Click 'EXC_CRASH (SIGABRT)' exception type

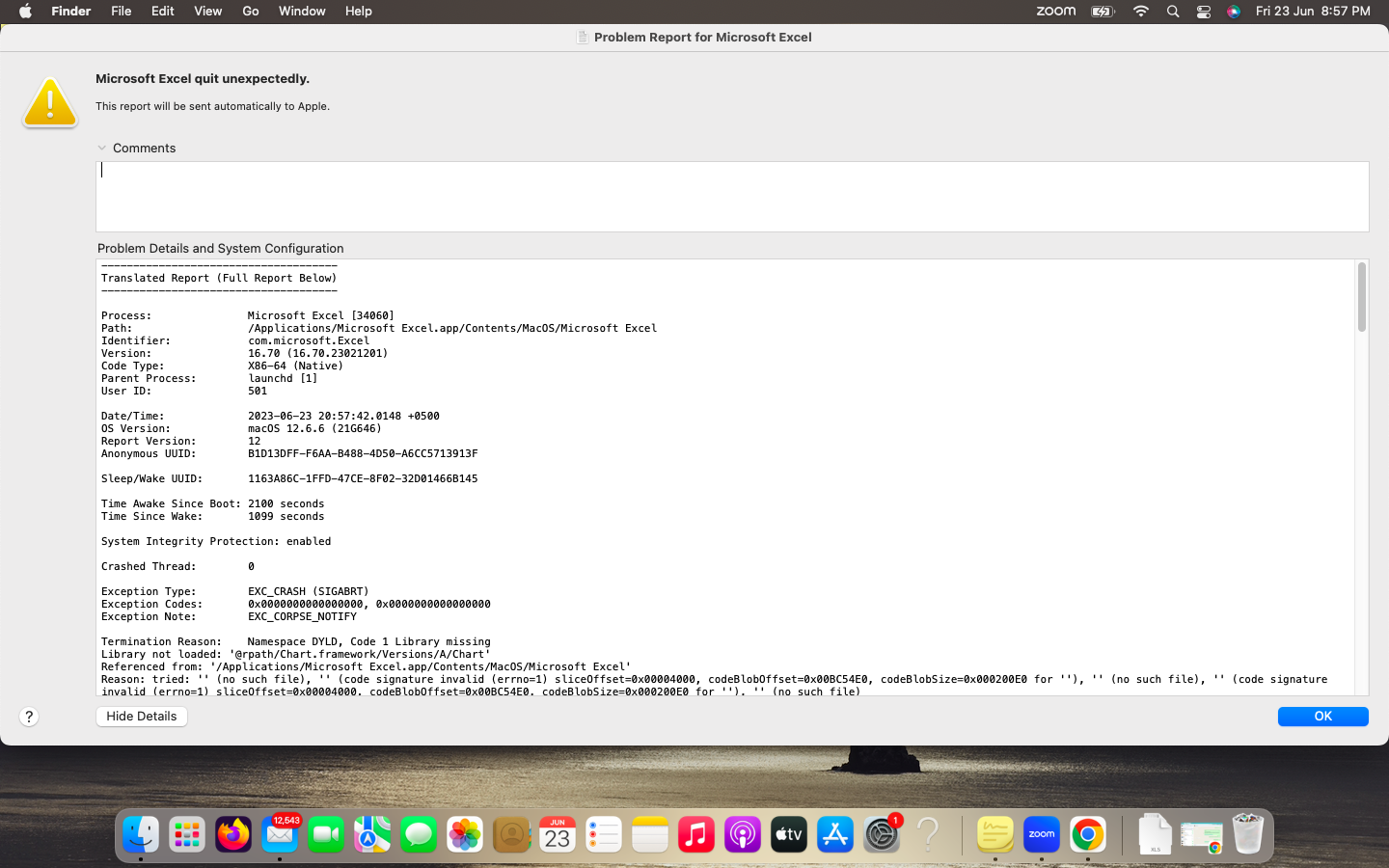pos(309,591)
